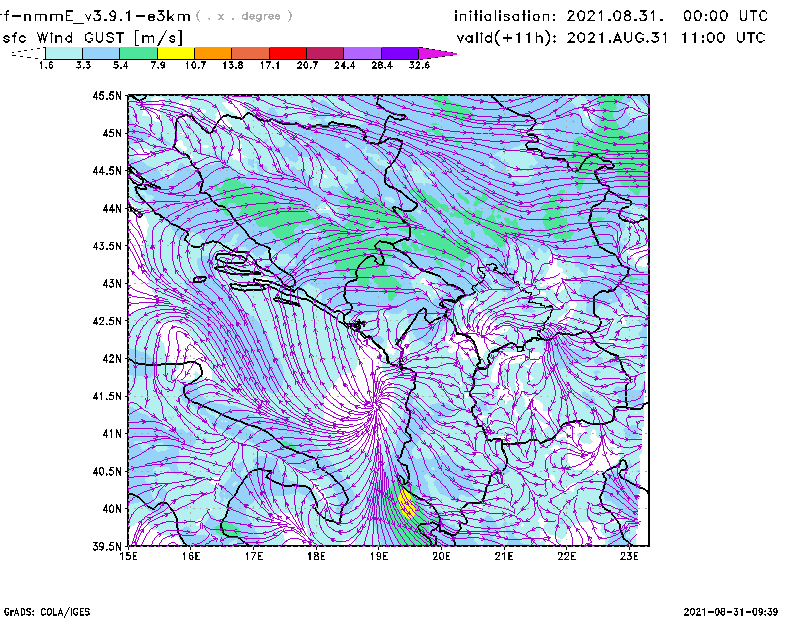Click the "1.6" legend value
Screen dimensions: 800x618
(x=46, y=65)
